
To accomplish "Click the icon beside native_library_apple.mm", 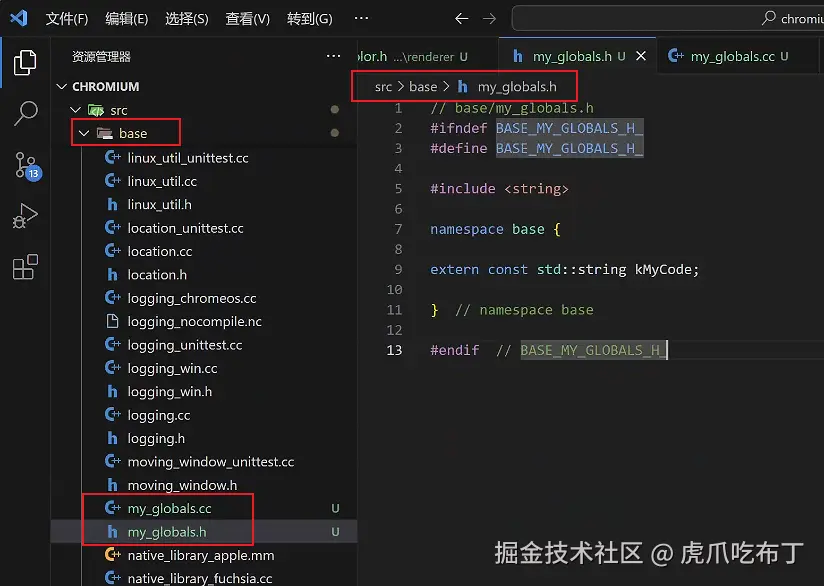I will coord(112,554).
